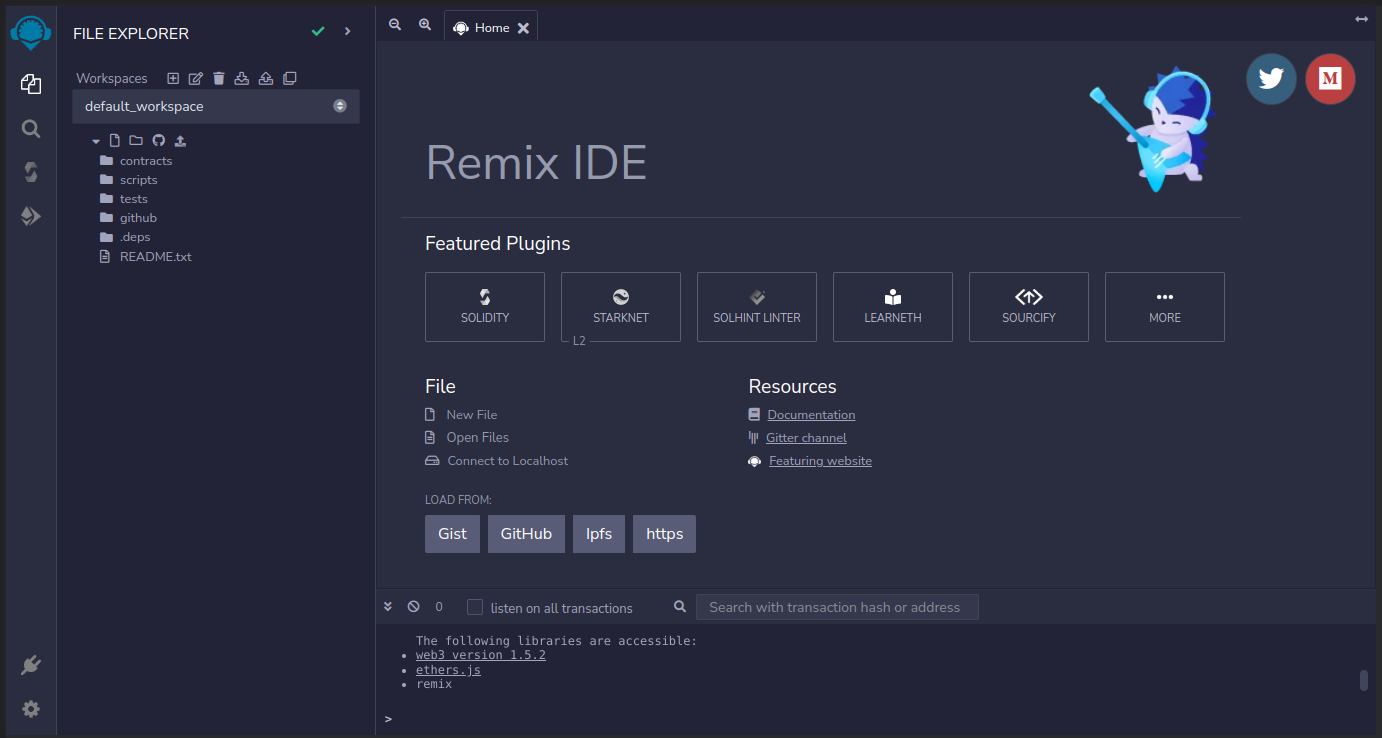Zoom in editor with magnifier plus
The width and height of the screenshot is (1382, 738).
[425, 24]
